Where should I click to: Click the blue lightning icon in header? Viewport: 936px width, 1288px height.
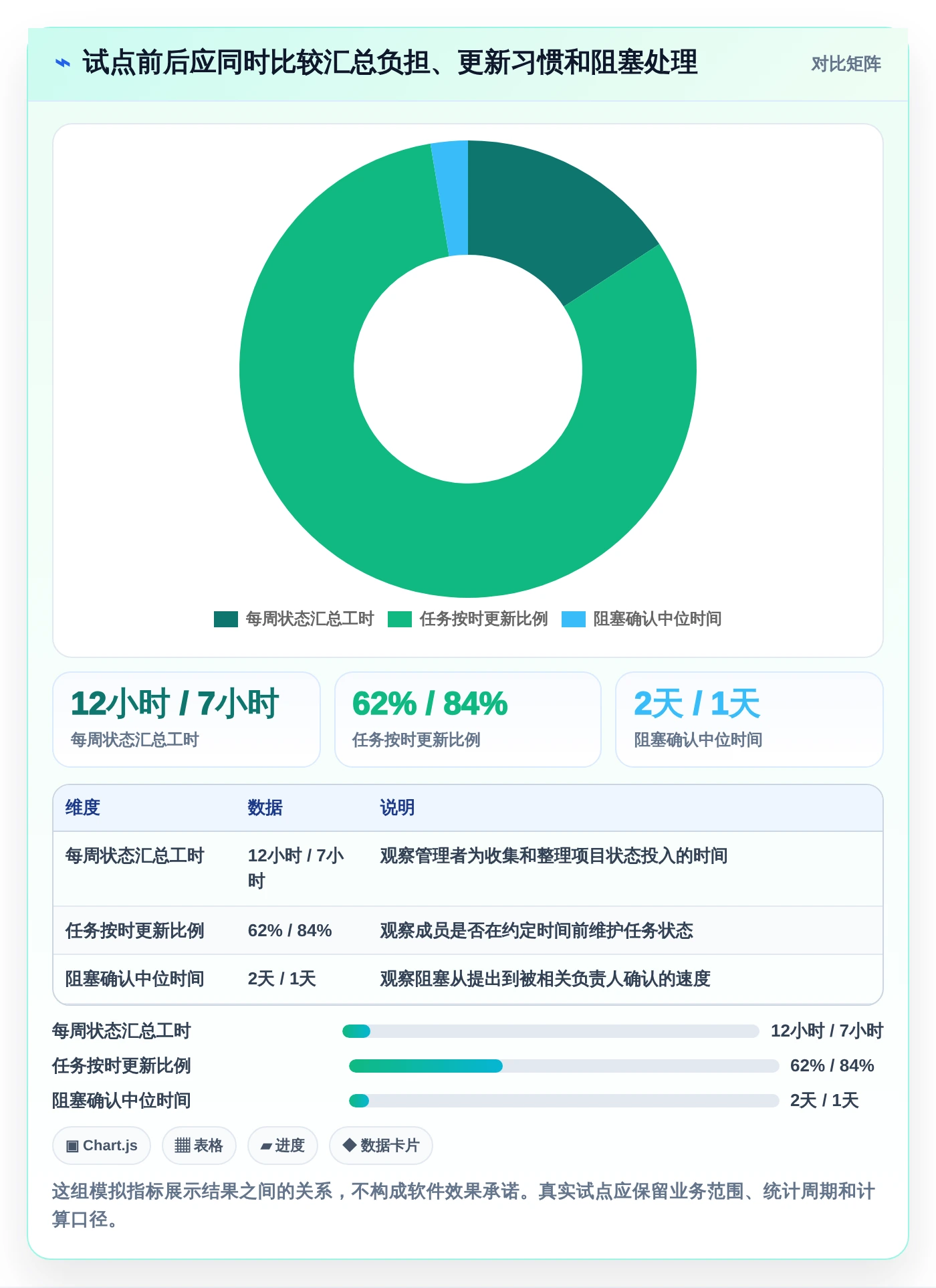click(62, 64)
